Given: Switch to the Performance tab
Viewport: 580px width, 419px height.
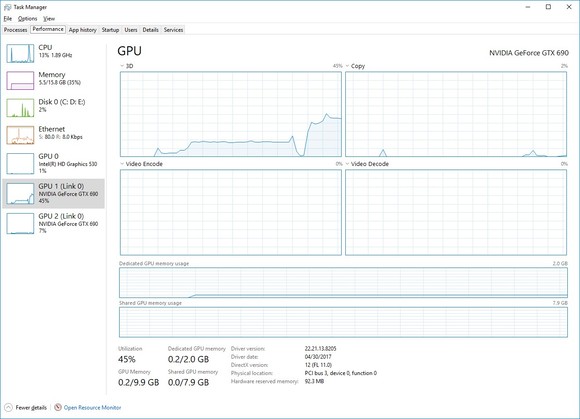Looking at the screenshot, I should (48, 29).
